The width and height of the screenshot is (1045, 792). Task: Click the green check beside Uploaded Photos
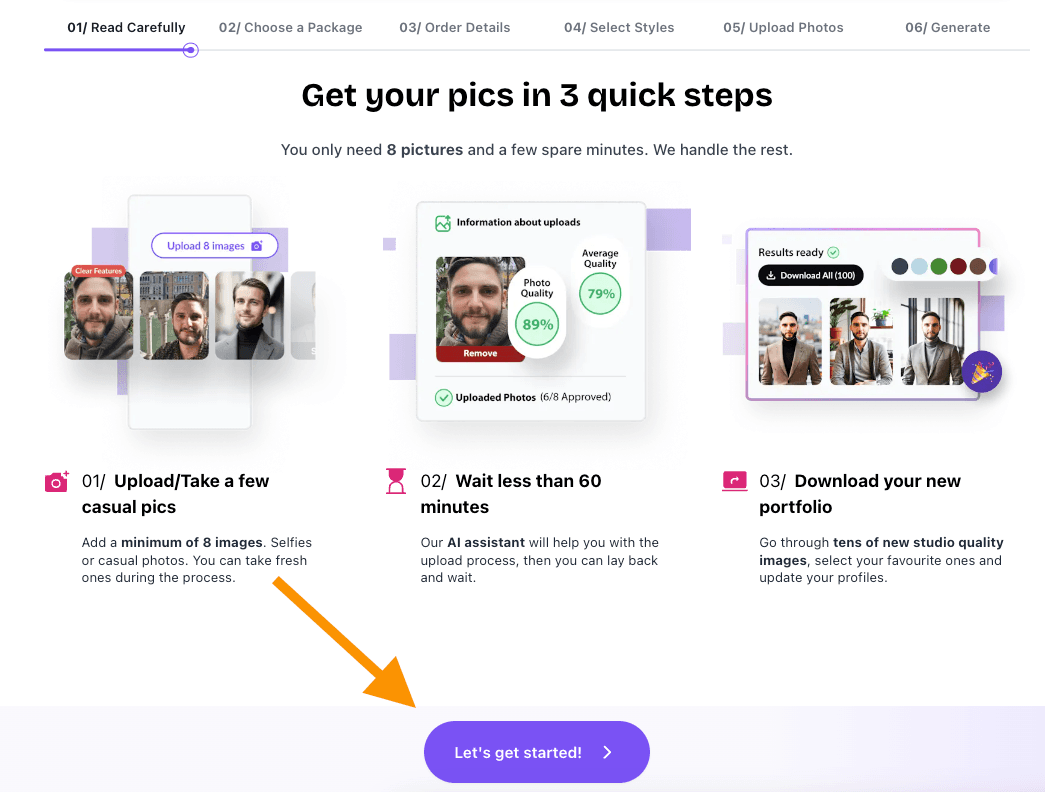443,397
